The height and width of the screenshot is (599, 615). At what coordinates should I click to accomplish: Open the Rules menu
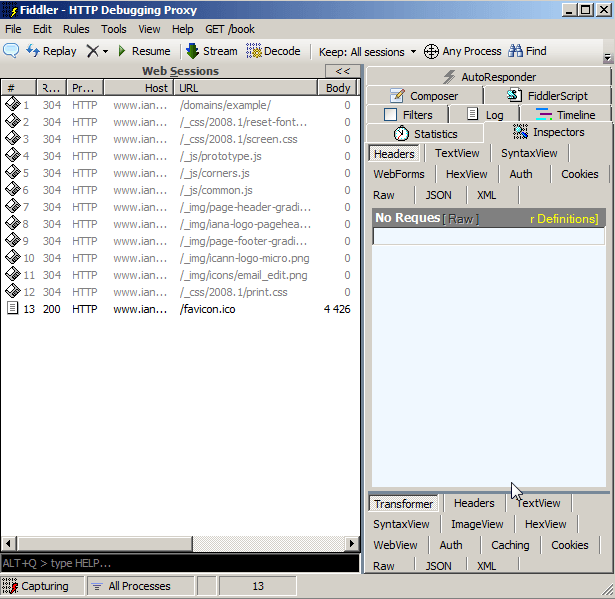pyautogui.click(x=76, y=29)
